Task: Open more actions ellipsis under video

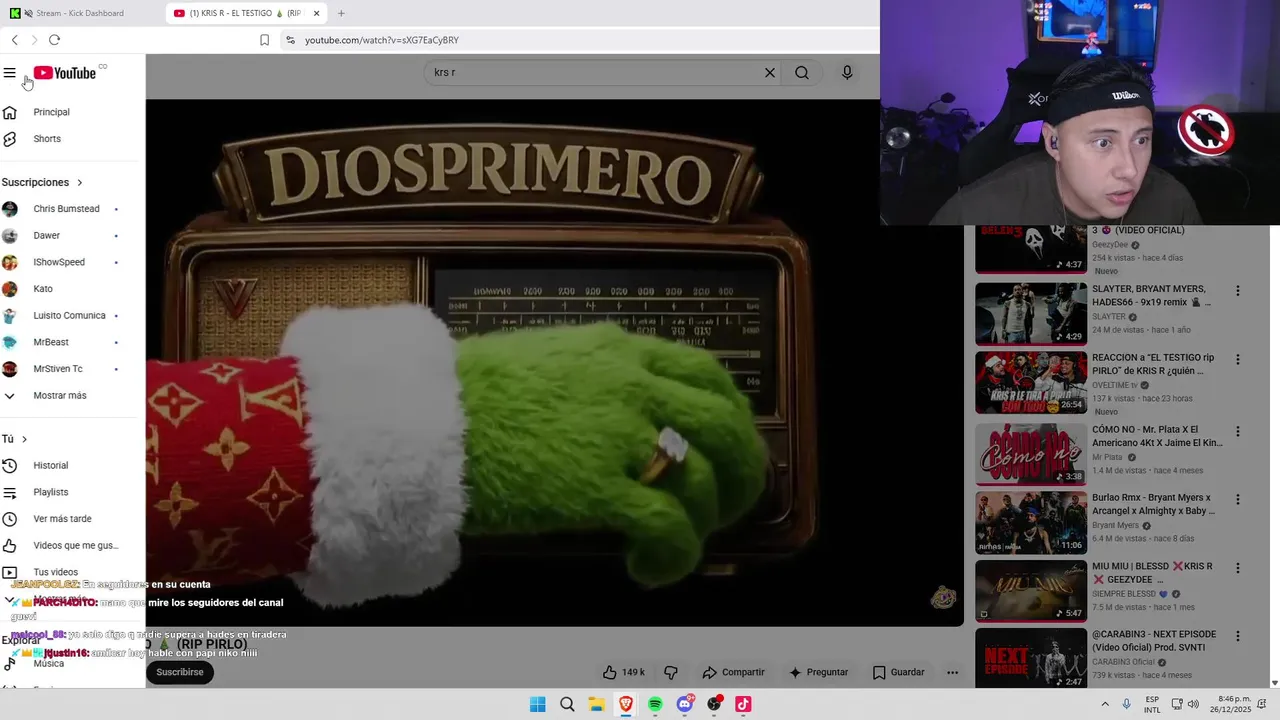Action: tap(952, 673)
